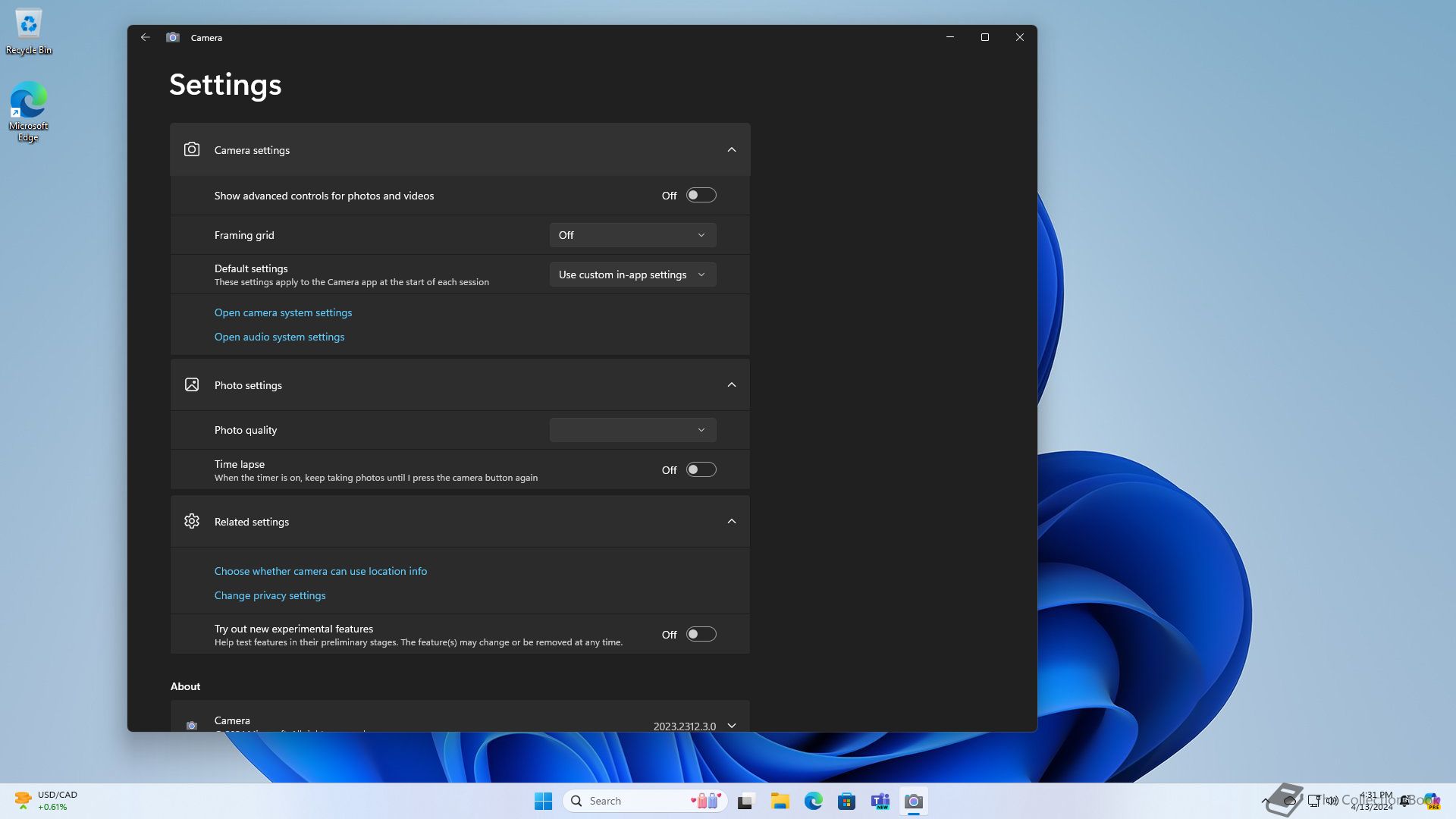Open the Windows Start menu

pos(543,801)
